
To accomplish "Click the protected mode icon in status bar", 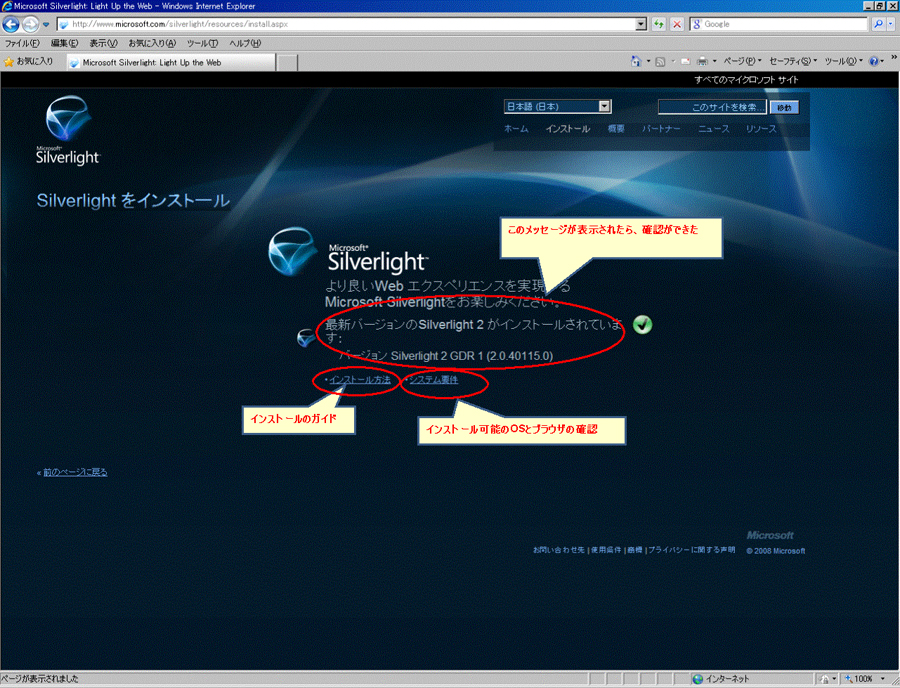I will click(825, 679).
